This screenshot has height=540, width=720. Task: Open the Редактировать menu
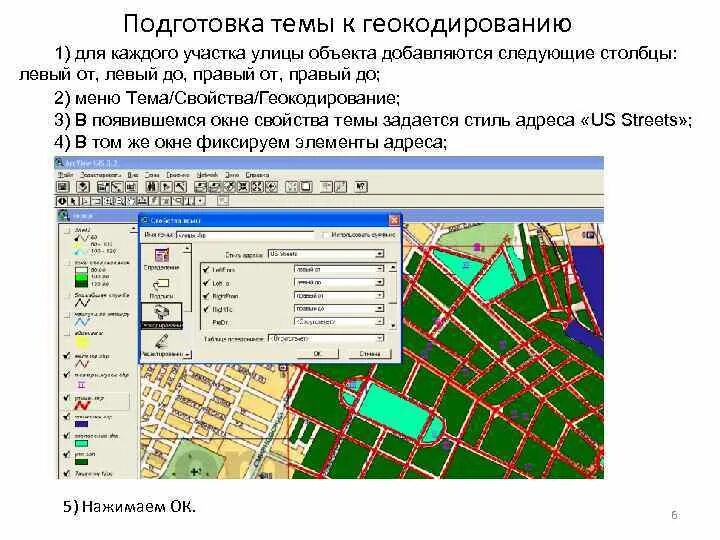point(100,175)
